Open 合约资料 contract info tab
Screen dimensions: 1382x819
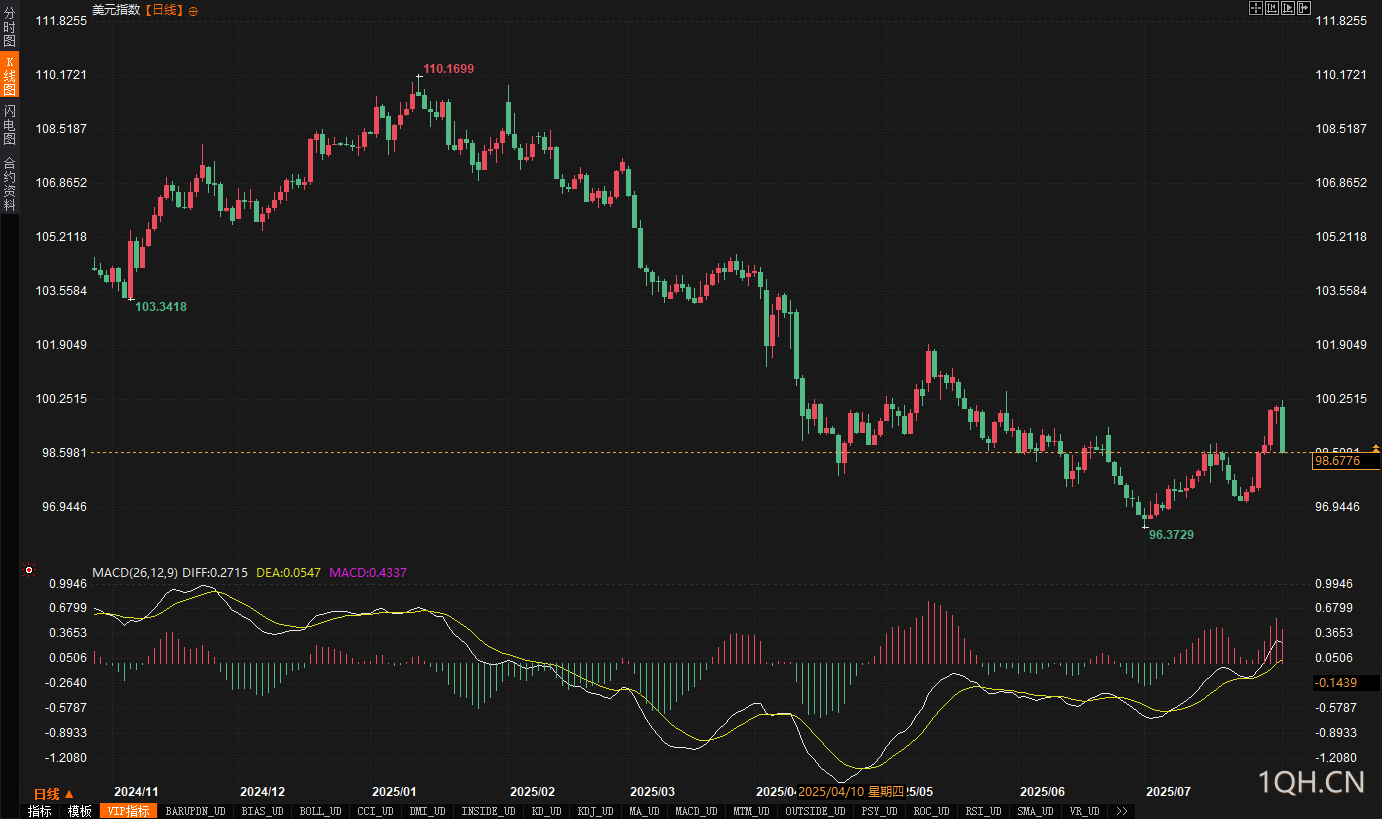(x=9, y=183)
